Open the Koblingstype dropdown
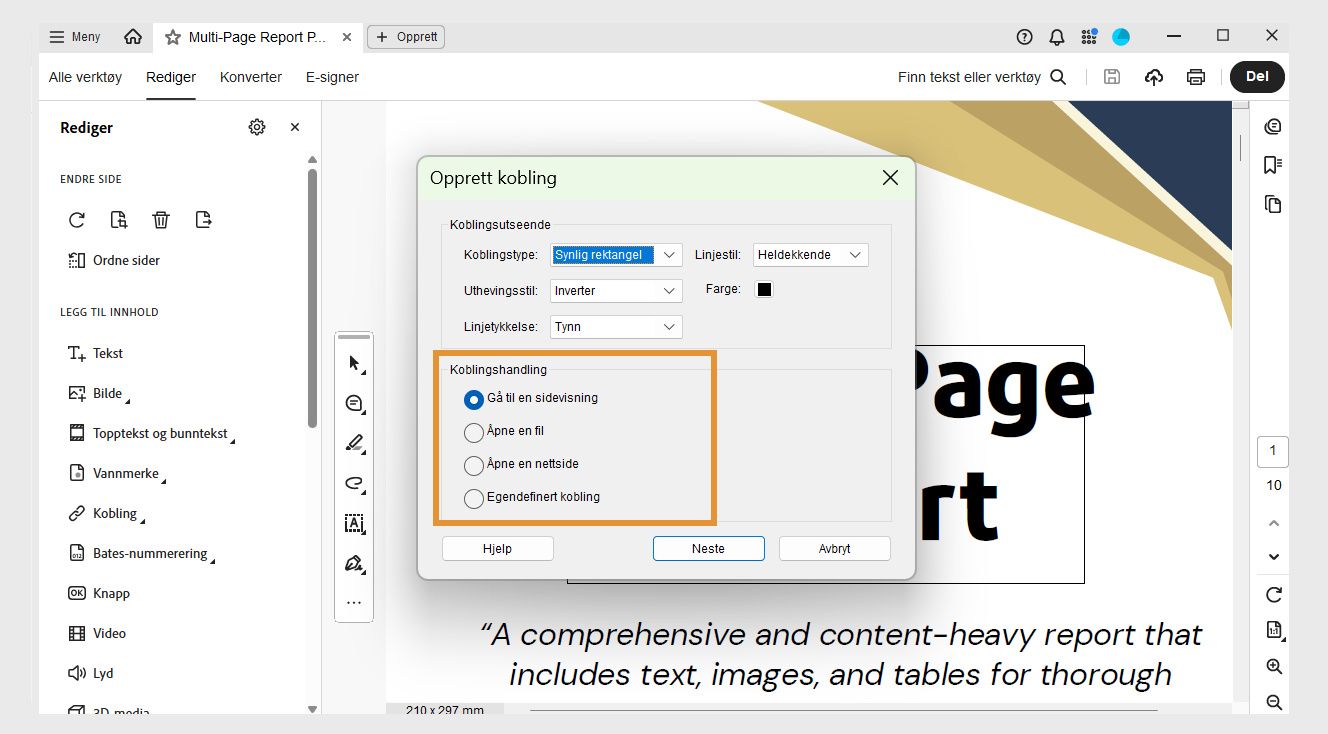 617,255
